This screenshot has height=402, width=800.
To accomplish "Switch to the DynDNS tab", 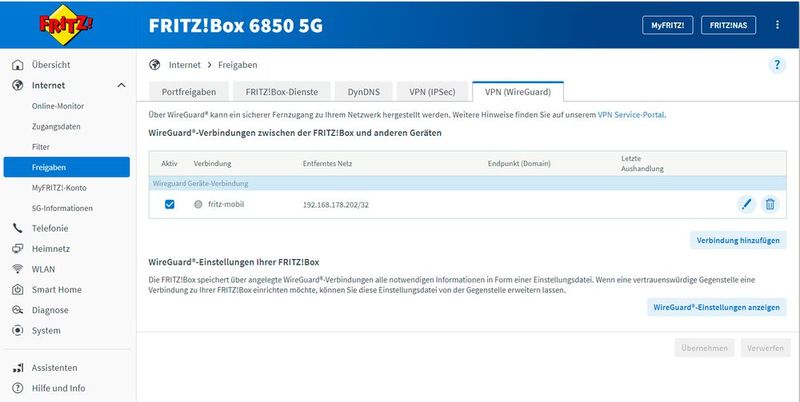I will [364, 92].
